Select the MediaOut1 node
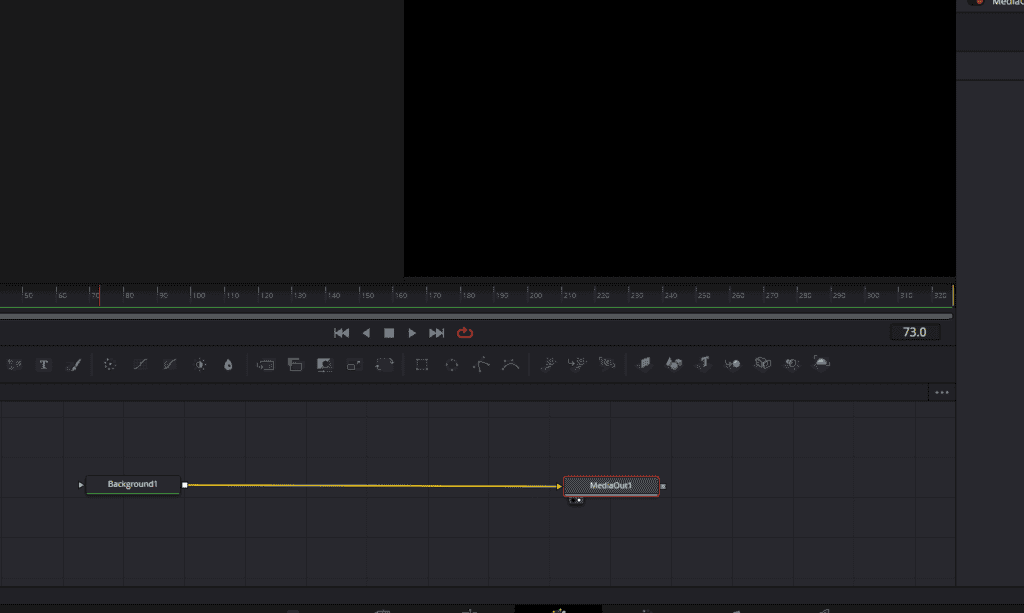 (x=611, y=486)
